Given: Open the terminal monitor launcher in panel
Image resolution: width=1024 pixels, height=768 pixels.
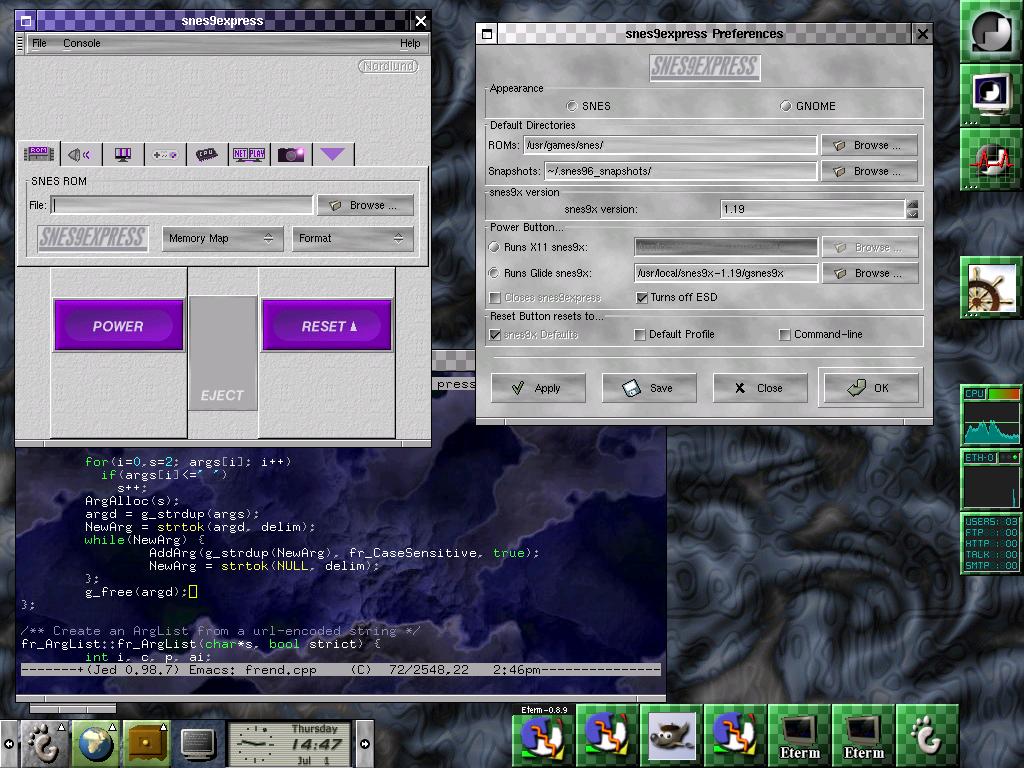Looking at the screenshot, I should (197, 743).
